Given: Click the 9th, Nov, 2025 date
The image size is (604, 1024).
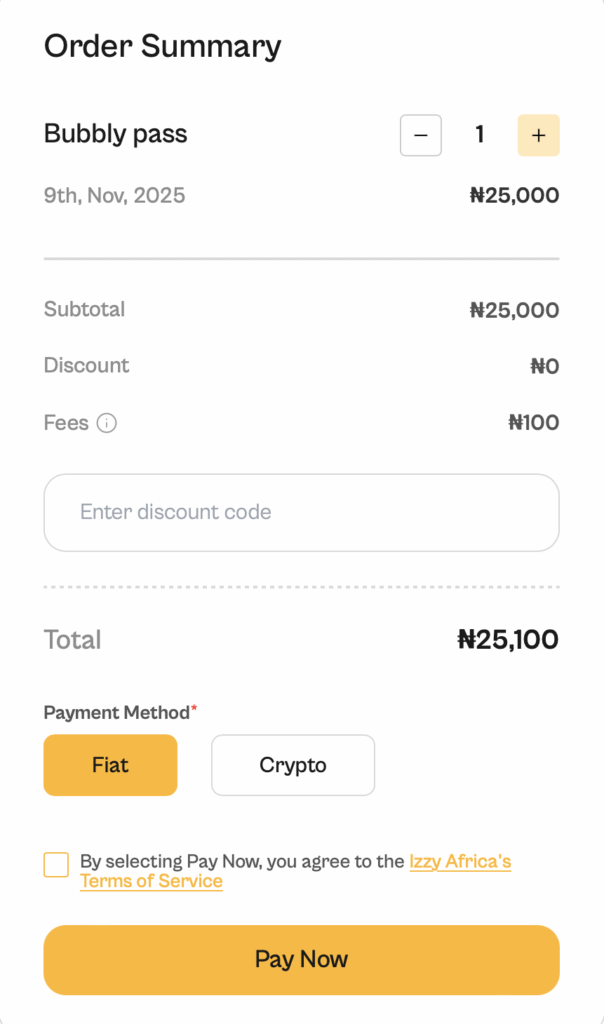Looking at the screenshot, I should 114,195.
